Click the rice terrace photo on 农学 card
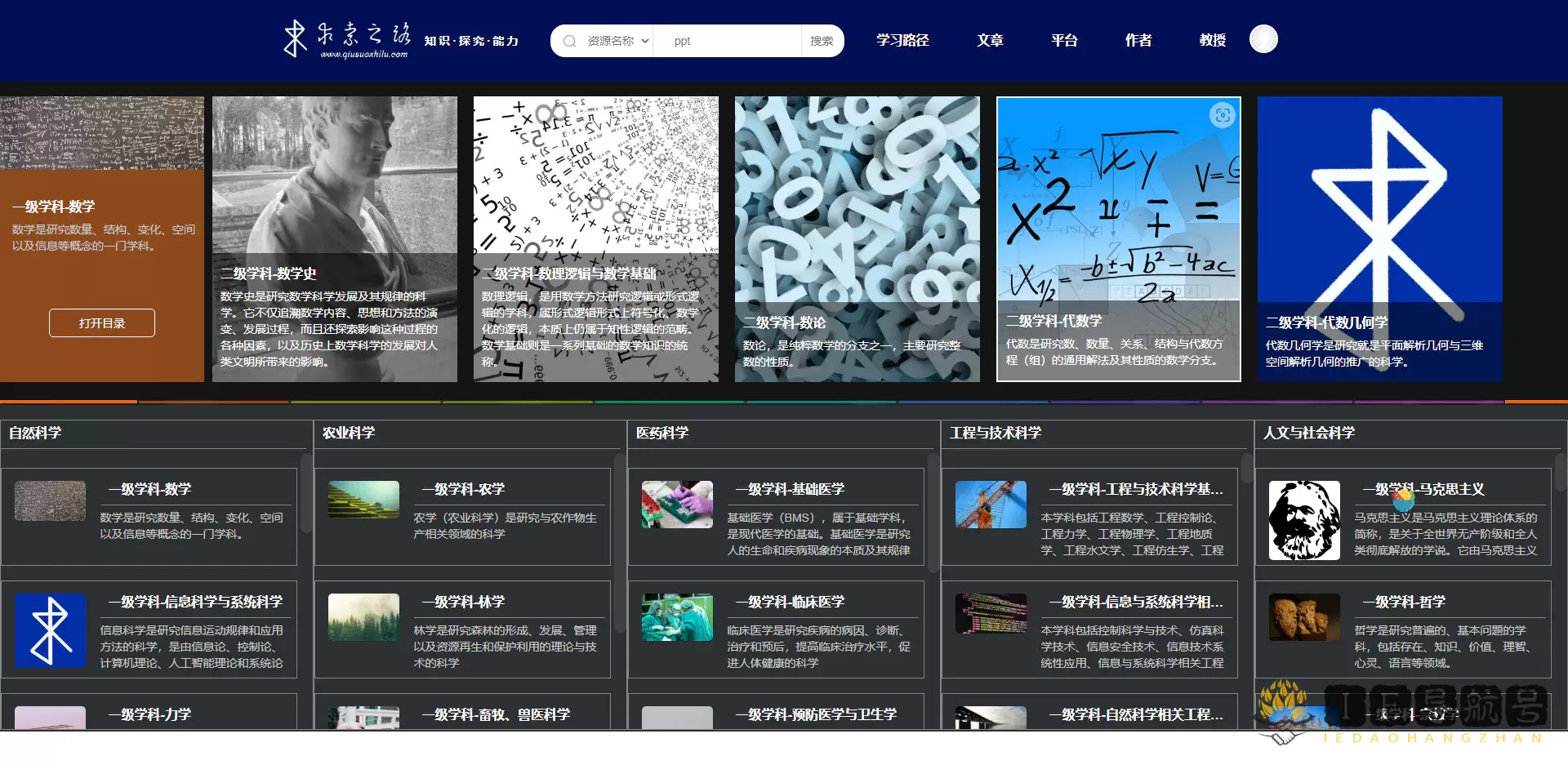 coord(363,500)
